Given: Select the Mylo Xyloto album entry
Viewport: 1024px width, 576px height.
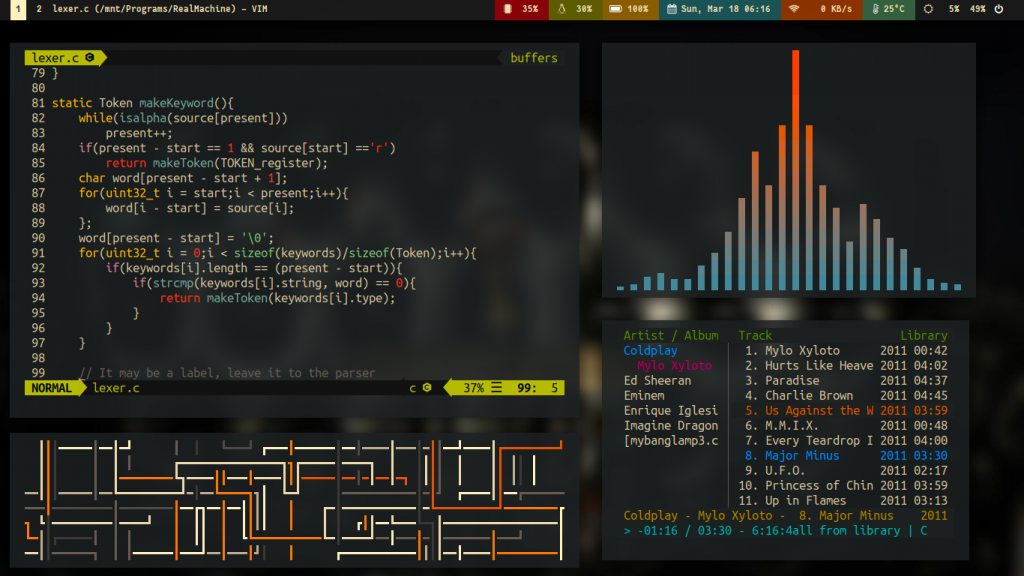Looking at the screenshot, I should [x=674, y=366].
